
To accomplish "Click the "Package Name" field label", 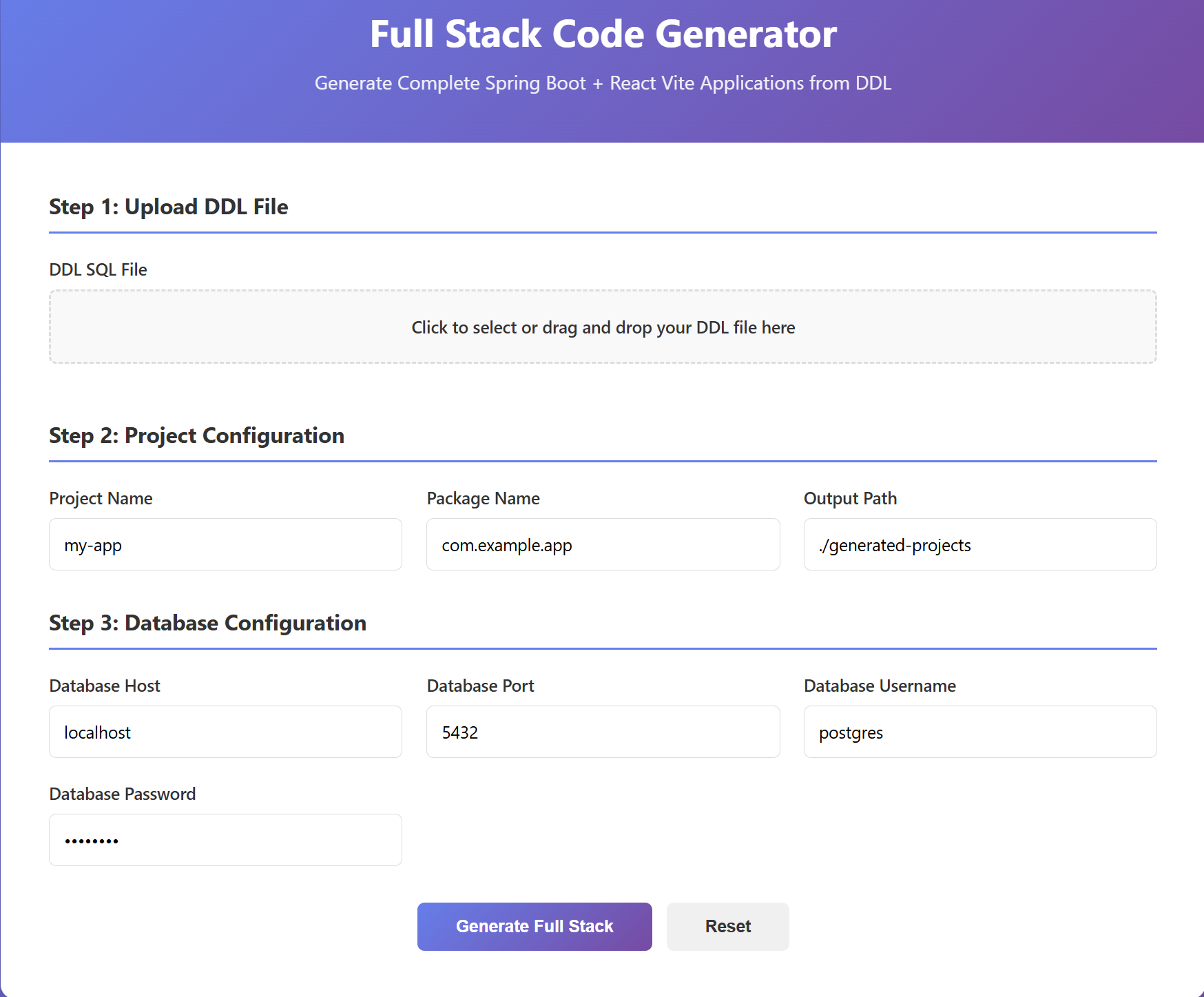I will tap(483, 498).
